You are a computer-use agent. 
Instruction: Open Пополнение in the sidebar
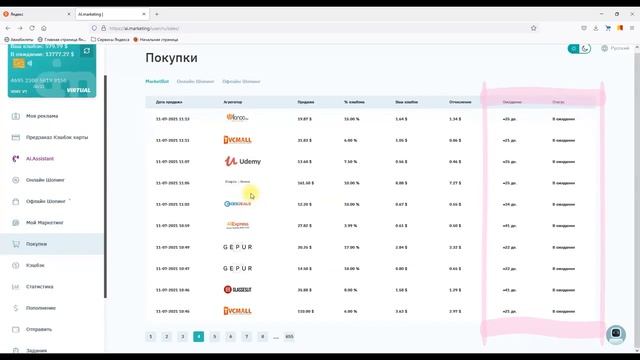(x=41, y=308)
